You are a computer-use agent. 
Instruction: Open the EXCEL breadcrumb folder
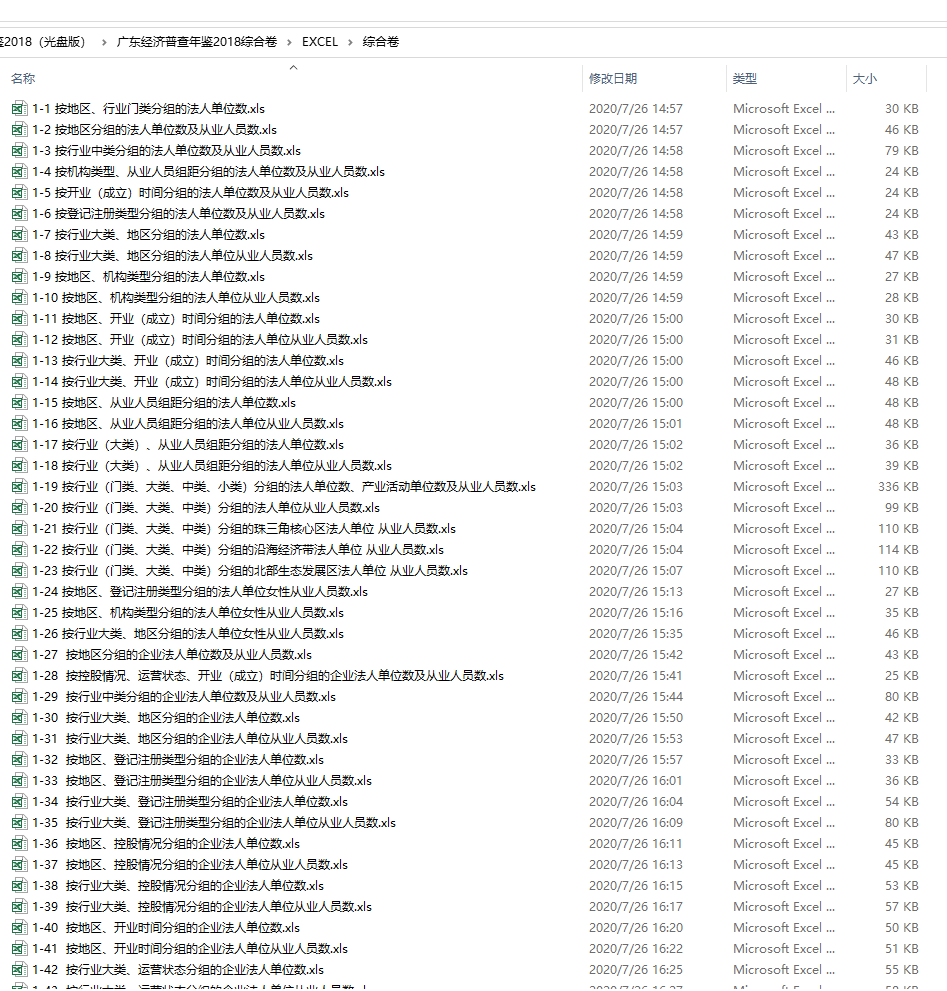click(320, 42)
